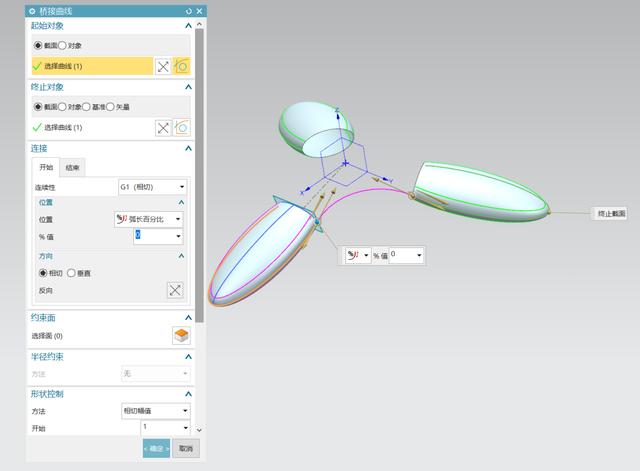Close the Bridge Curve dialog with the X icon
This screenshot has width=640, height=471.
(199, 11)
